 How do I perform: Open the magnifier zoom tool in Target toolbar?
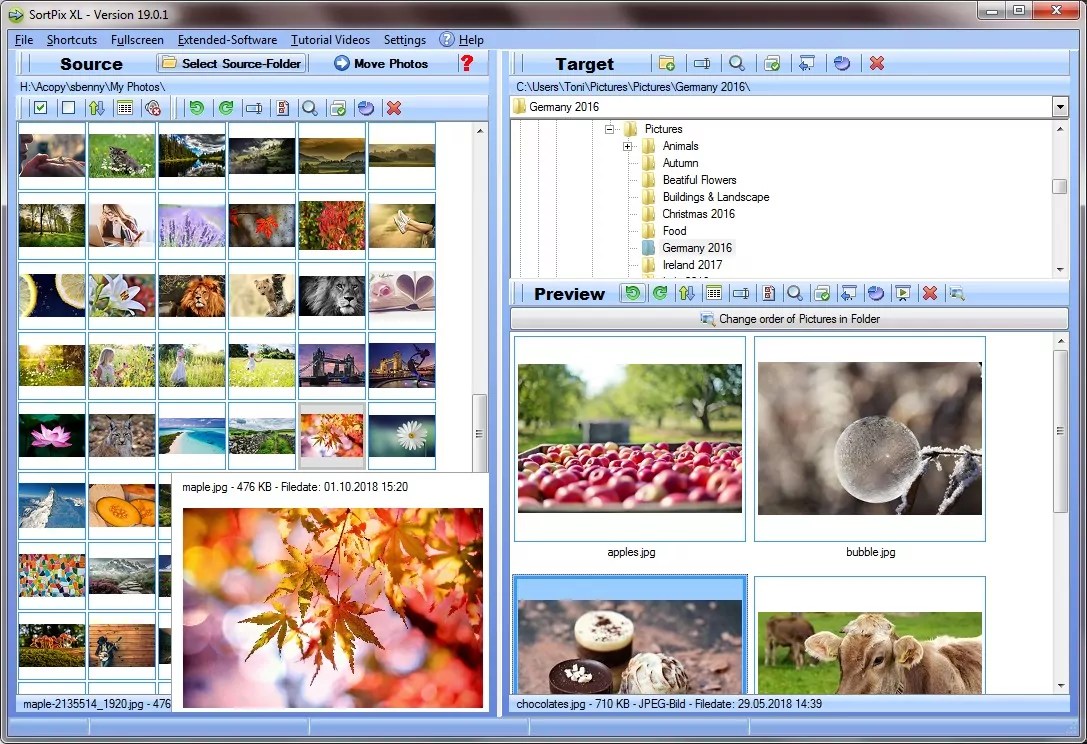[737, 62]
